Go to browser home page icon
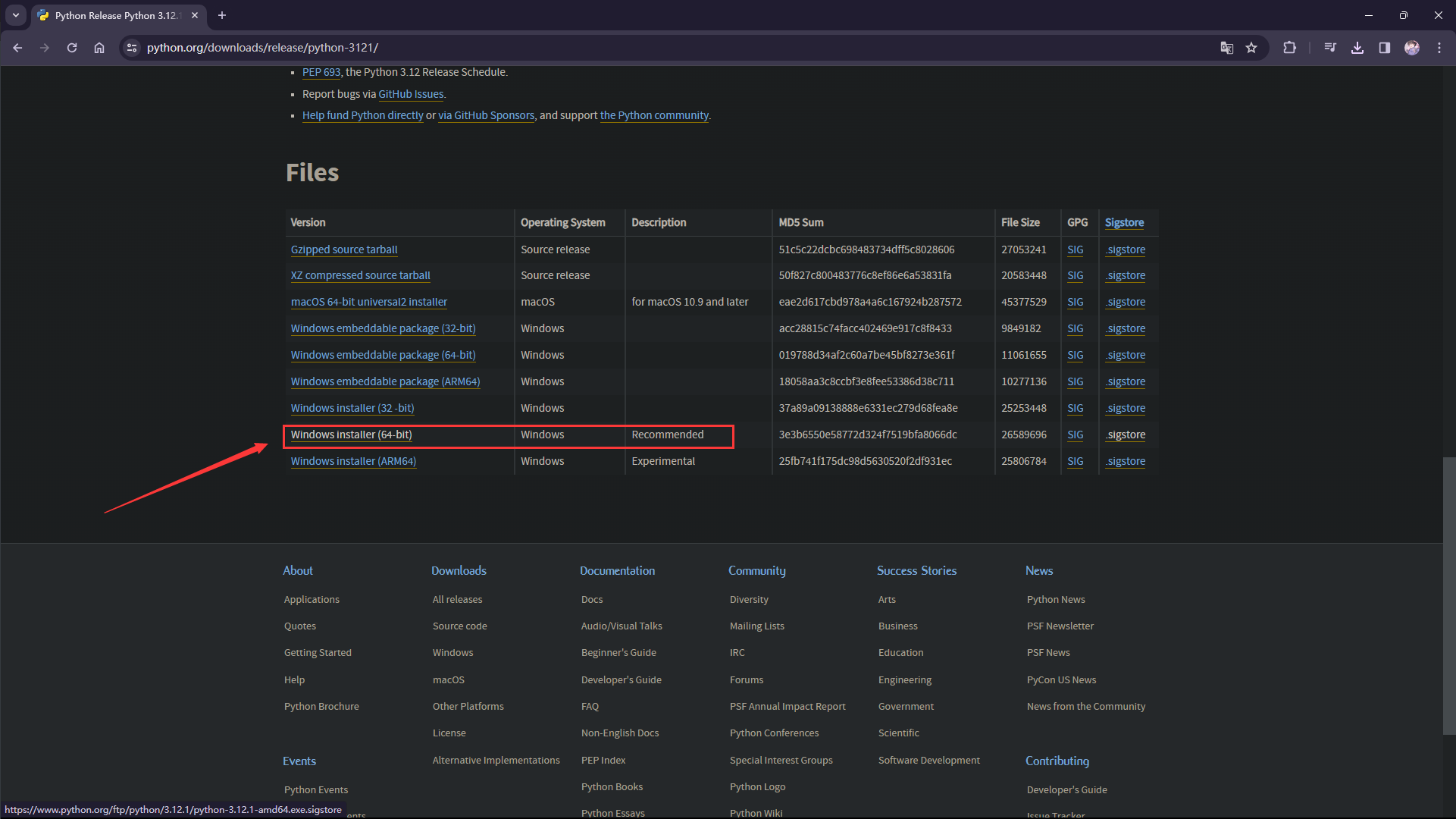1456x819 pixels. pos(99,48)
